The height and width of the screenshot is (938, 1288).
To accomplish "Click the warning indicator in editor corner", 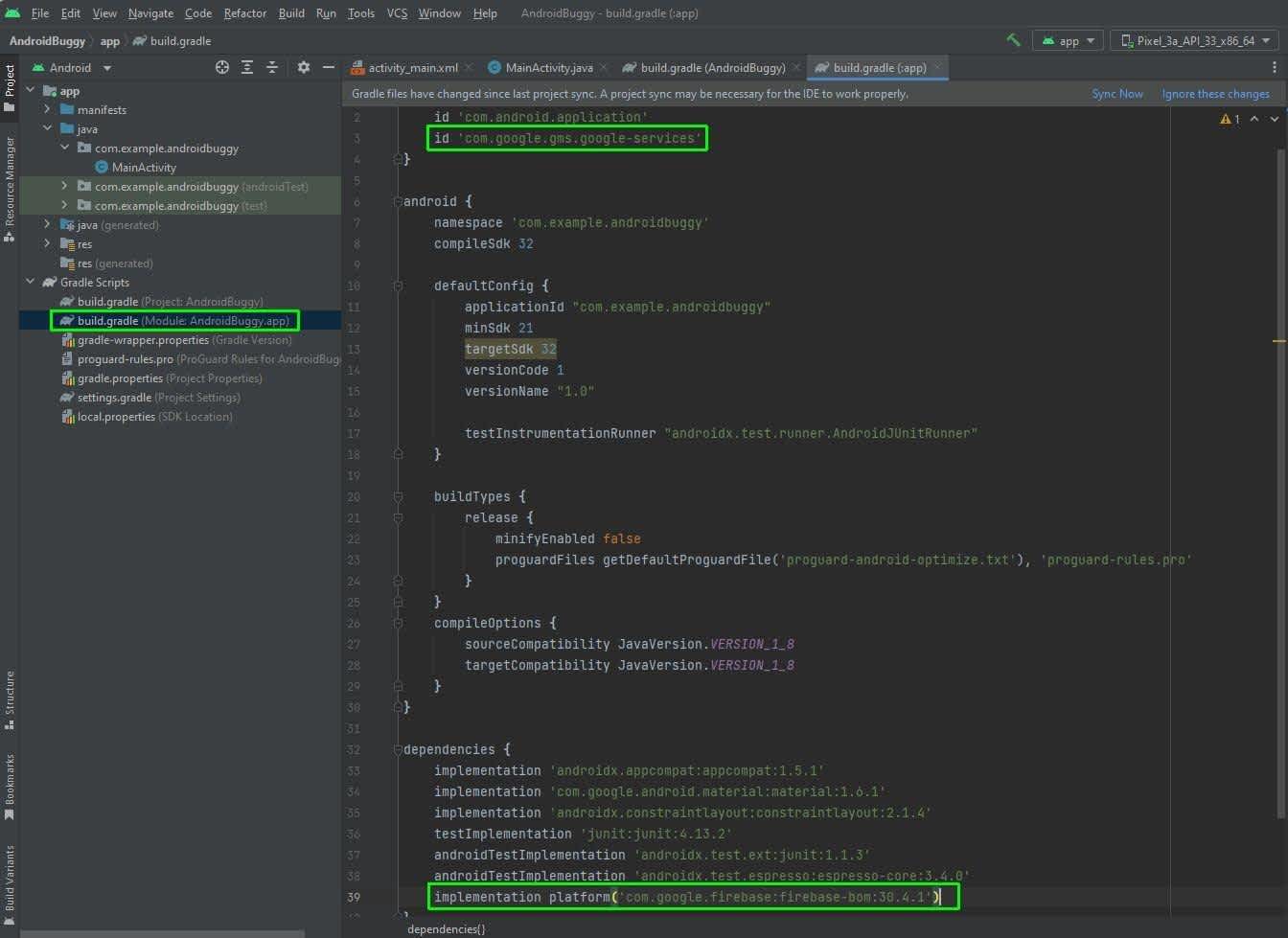I will coord(1230,119).
